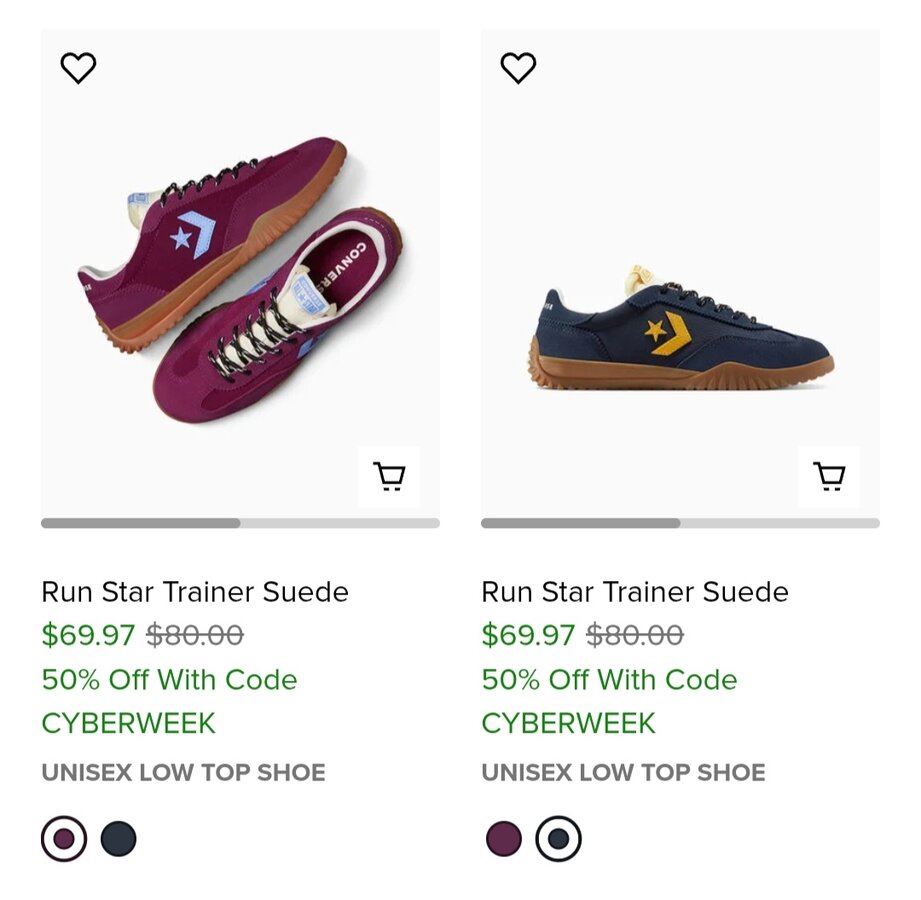Click right product's 50% Off With Code text

pos(609,680)
